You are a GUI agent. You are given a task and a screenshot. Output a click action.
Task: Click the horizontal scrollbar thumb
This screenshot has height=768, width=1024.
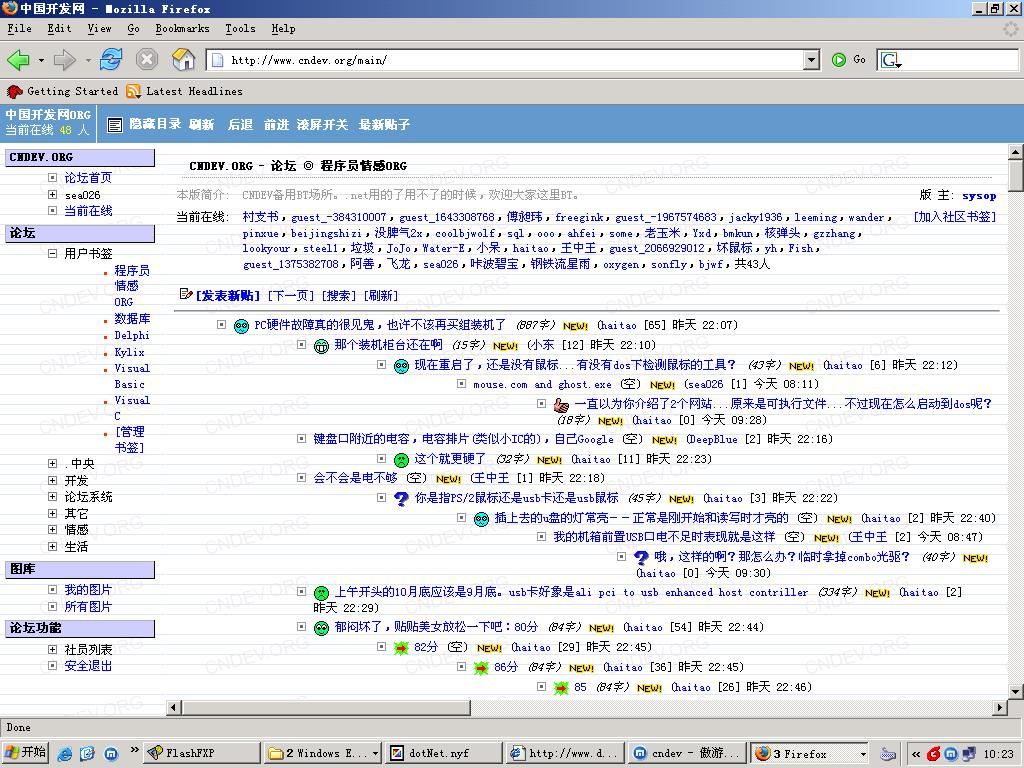tap(326, 707)
